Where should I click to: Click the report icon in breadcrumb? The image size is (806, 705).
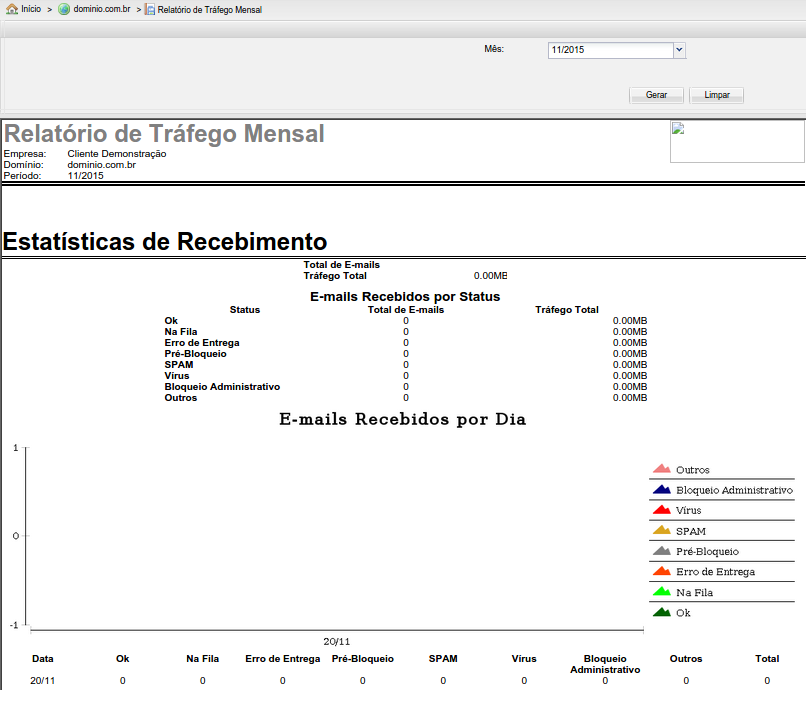149,9
